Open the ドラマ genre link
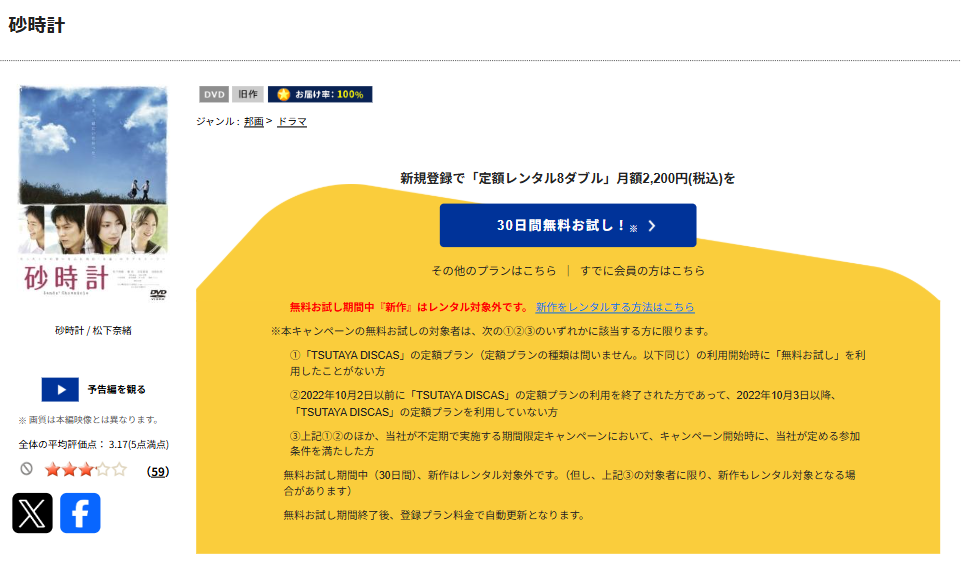Viewport: 961px width, 570px height. [292, 122]
